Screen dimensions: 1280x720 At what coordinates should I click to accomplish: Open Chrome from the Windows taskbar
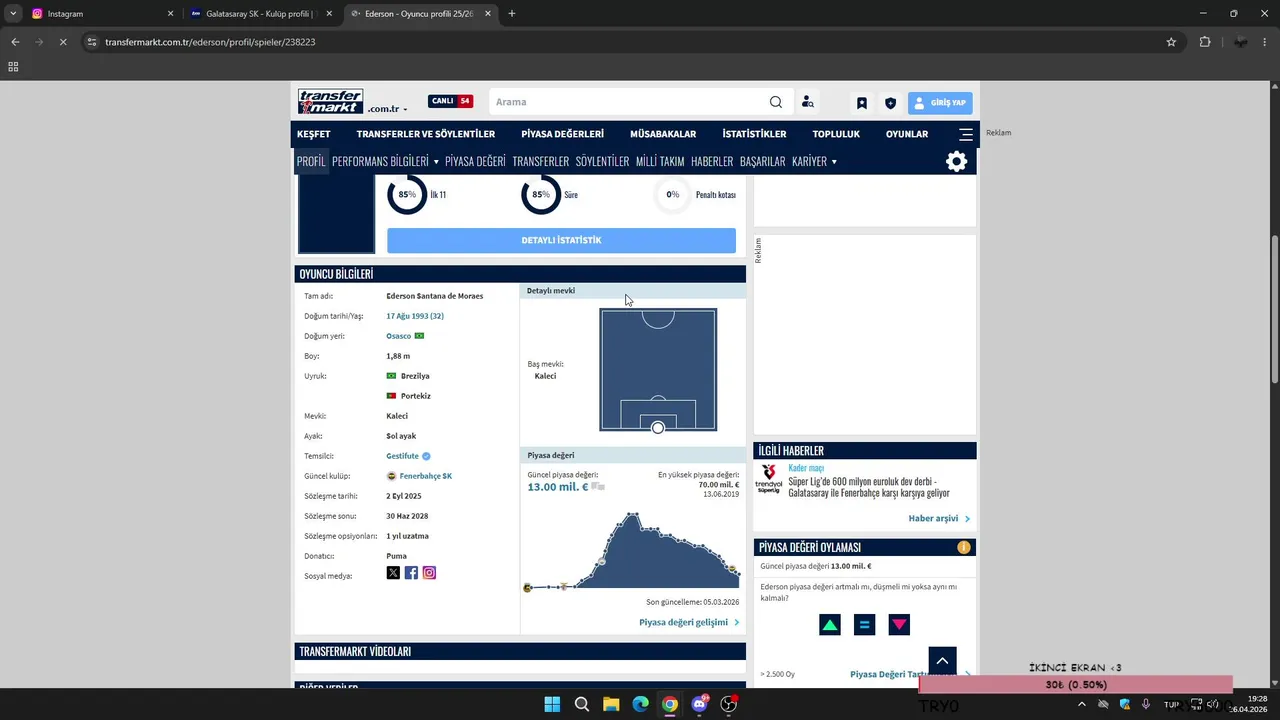(x=670, y=704)
